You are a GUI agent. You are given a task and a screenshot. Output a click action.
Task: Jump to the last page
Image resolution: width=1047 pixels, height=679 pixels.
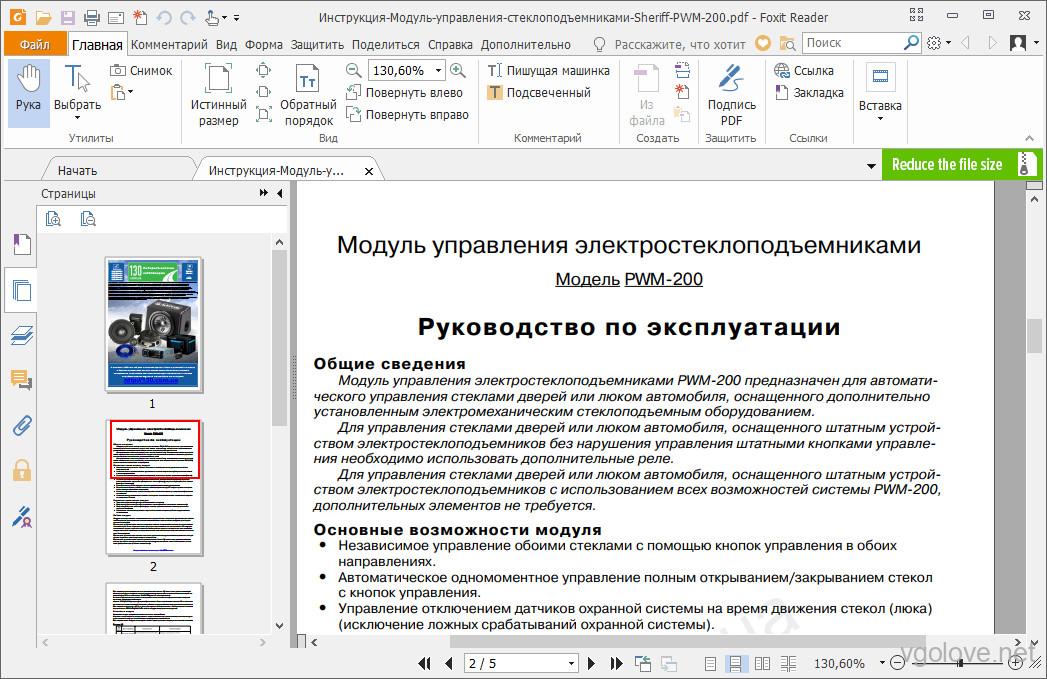[x=616, y=663]
